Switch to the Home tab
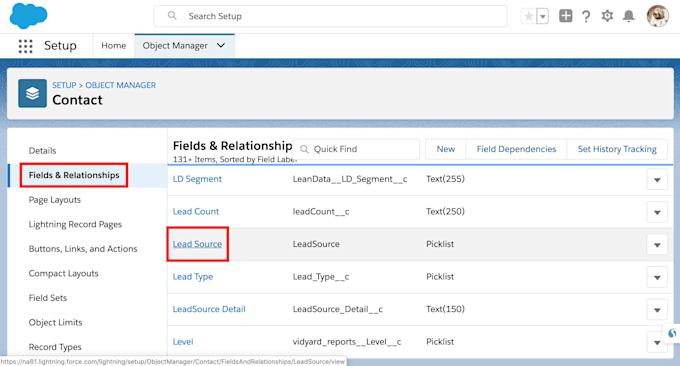Screen dimensions: 680x366 tap(114, 46)
